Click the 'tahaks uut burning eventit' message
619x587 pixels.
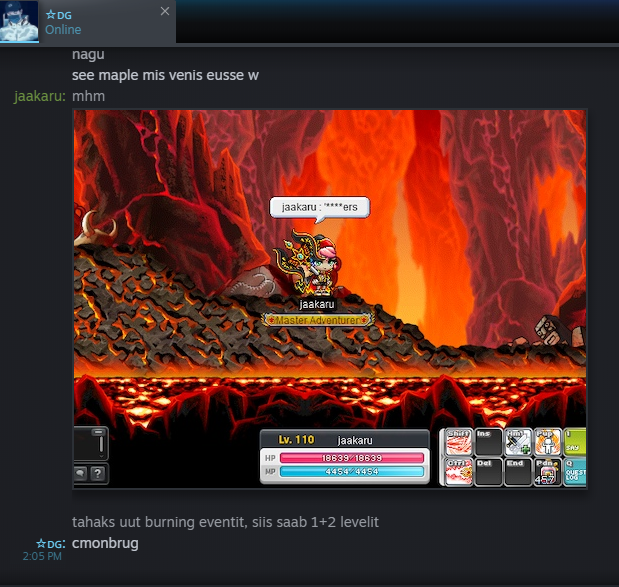coord(225,522)
